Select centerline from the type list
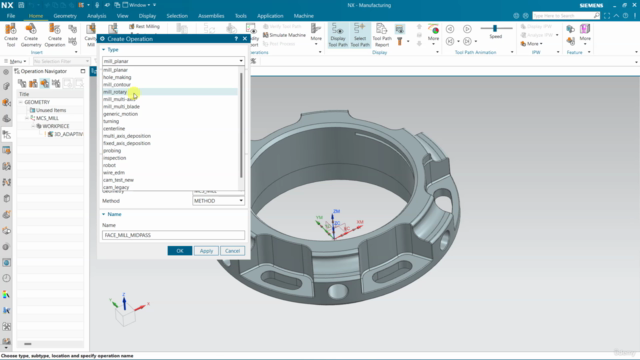 pos(170,129)
